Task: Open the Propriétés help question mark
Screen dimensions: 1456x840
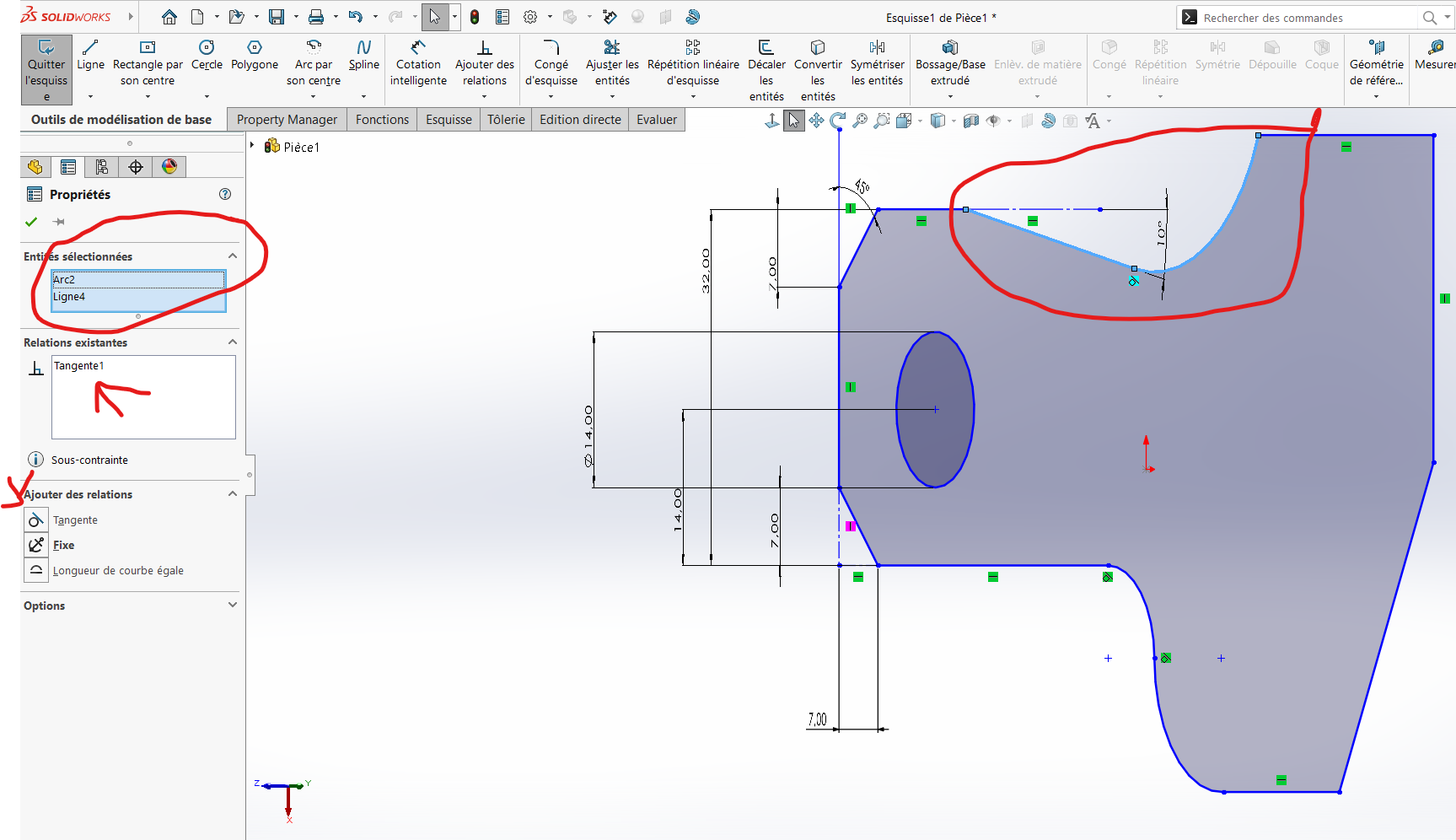Action: pos(225,194)
